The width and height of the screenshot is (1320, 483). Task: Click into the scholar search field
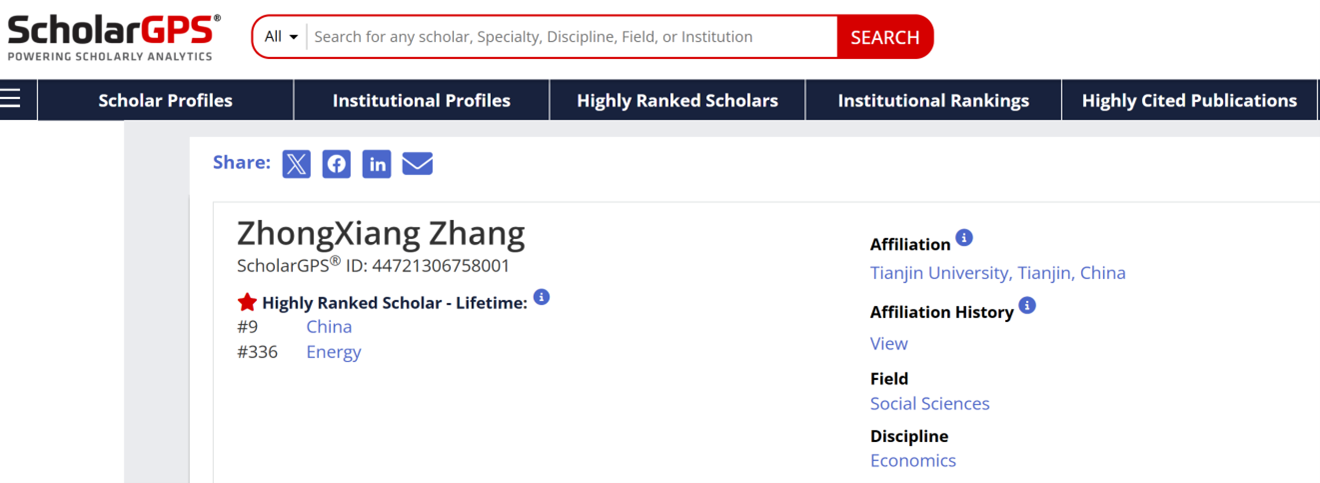(570, 37)
